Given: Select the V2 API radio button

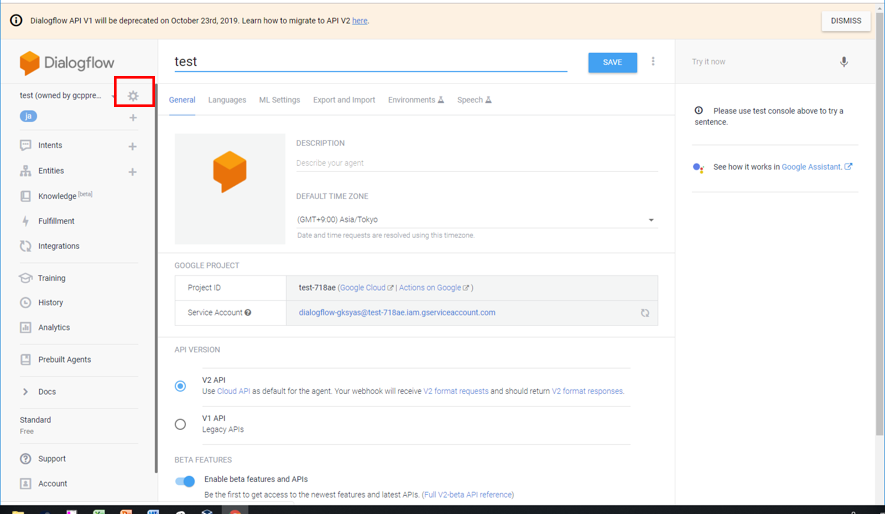Looking at the screenshot, I should pyautogui.click(x=180, y=386).
